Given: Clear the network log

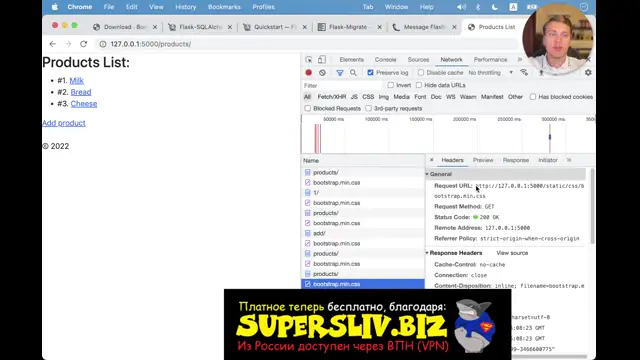Looking at the screenshot, I should [322, 73].
